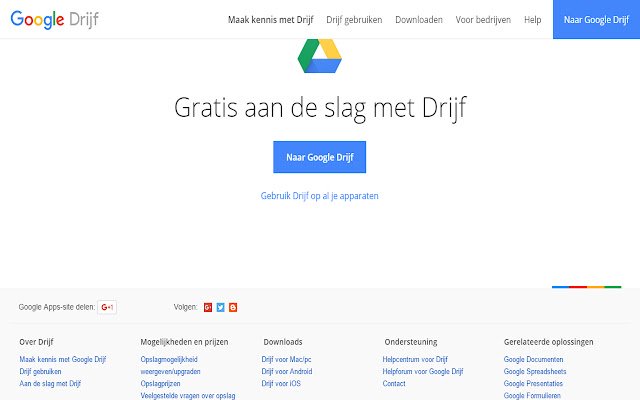Viewport: 640px width, 400px height.
Task: Open Drijf voor Mac/pc link
Action: click(287, 360)
